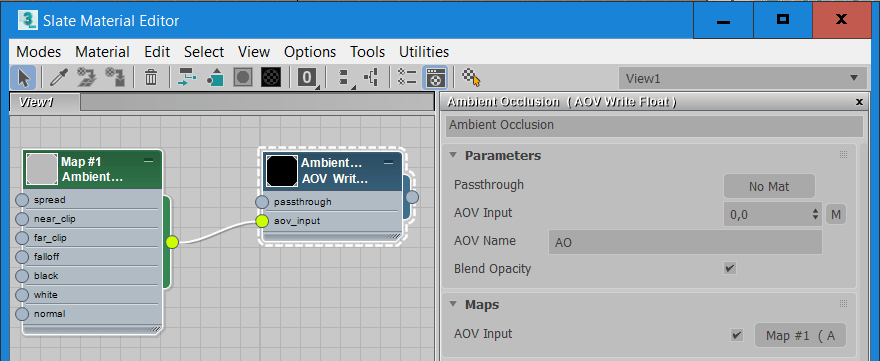Uncheck the Blend Opacity checkbox
The width and height of the screenshot is (880, 361).
[x=730, y=268]
